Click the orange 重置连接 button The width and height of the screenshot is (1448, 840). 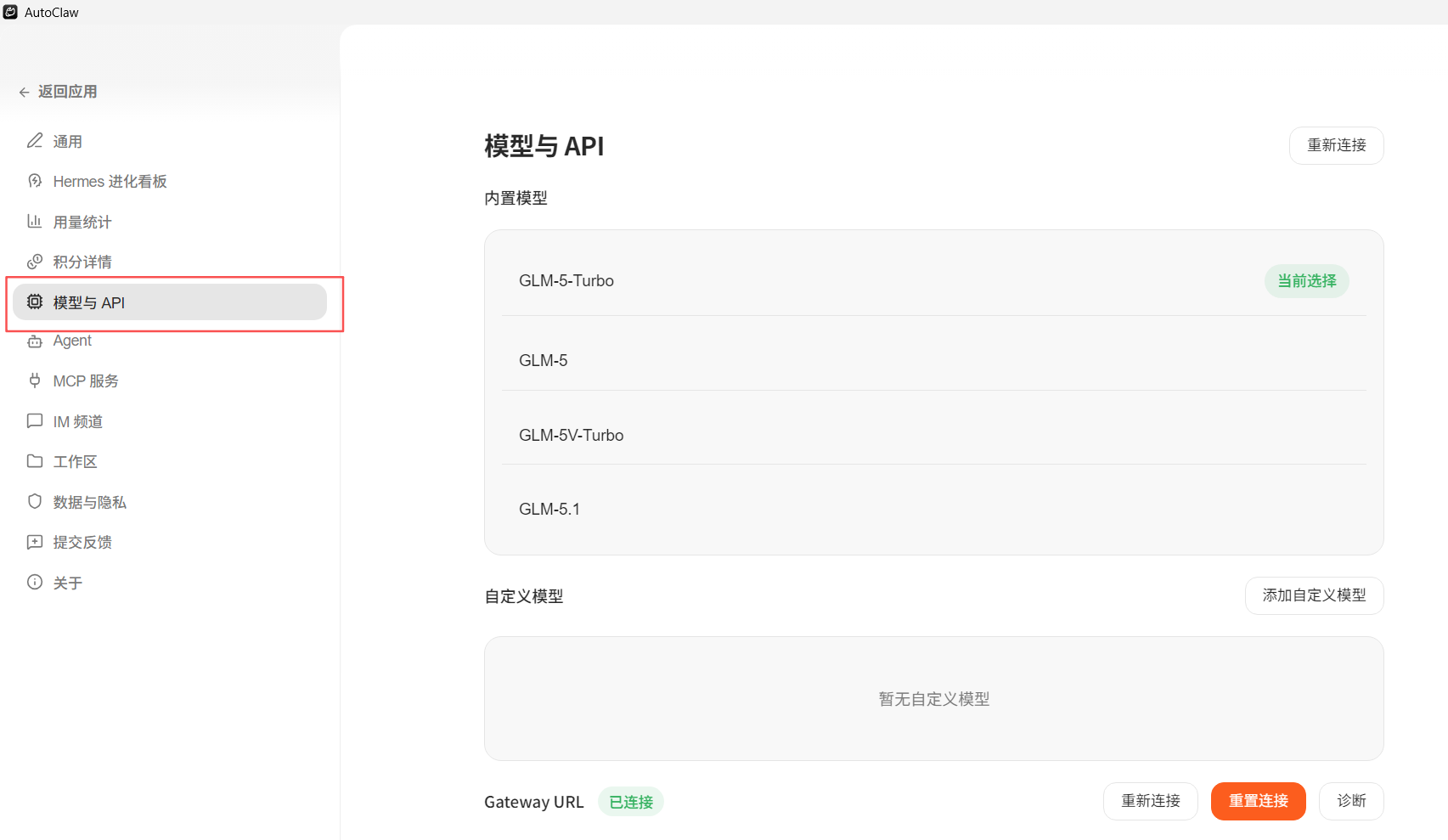tap(1258, 801)
